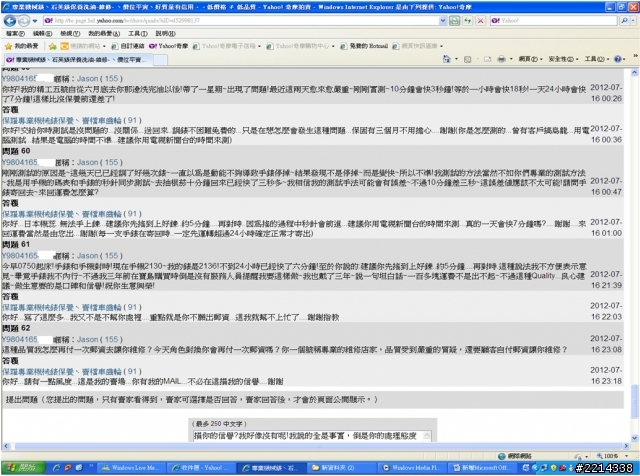Refresh the page with the green arrows icon
This screenshot has width=640, height=476.
click(467, 20)
